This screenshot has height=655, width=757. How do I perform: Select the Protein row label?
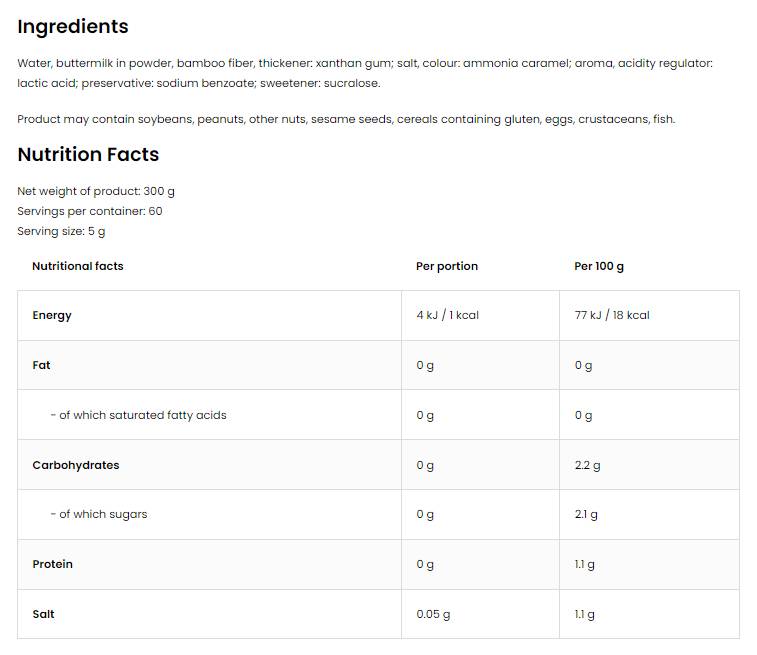52,564
